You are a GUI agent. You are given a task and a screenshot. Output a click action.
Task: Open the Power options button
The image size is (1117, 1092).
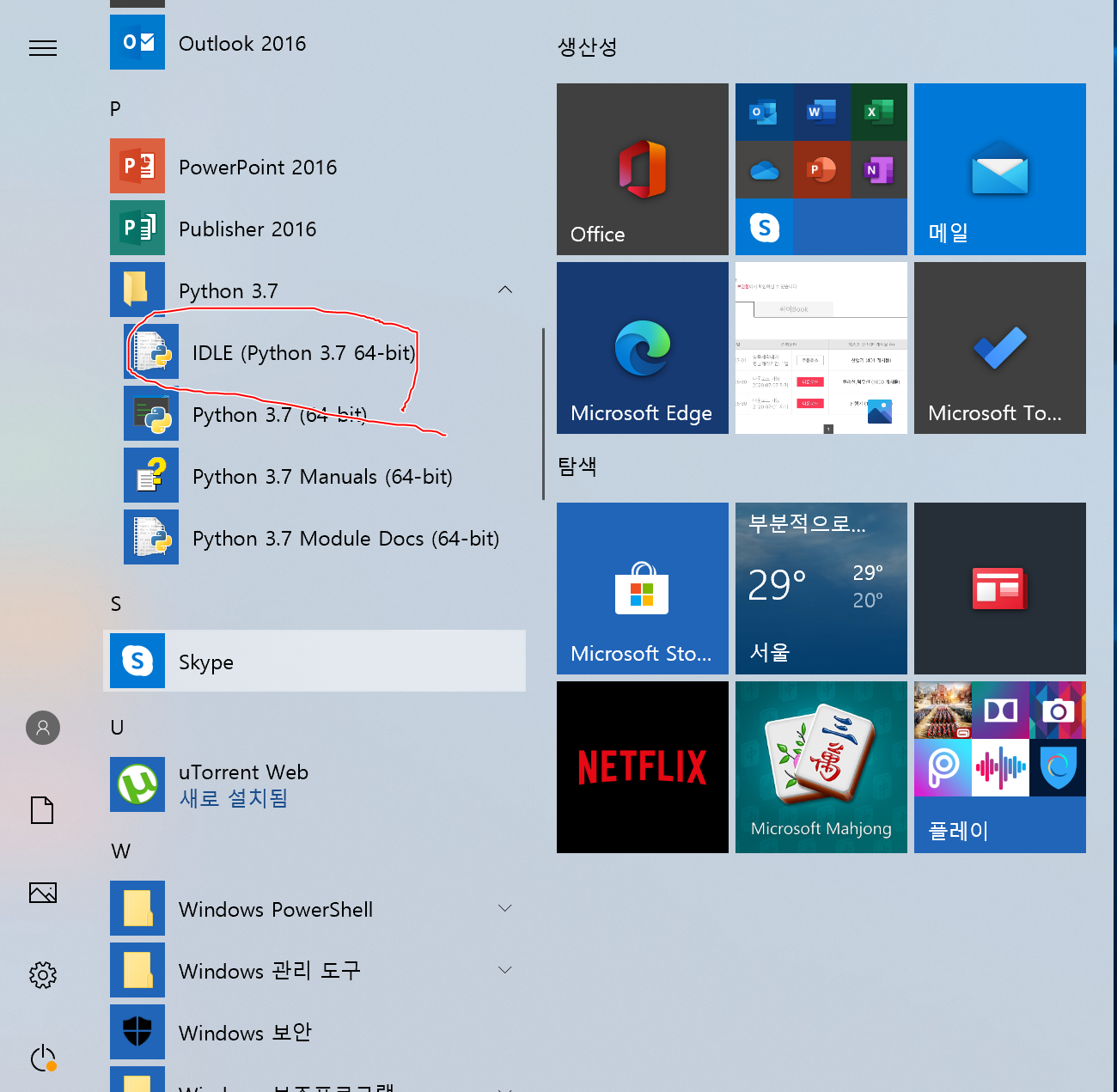43,1058
